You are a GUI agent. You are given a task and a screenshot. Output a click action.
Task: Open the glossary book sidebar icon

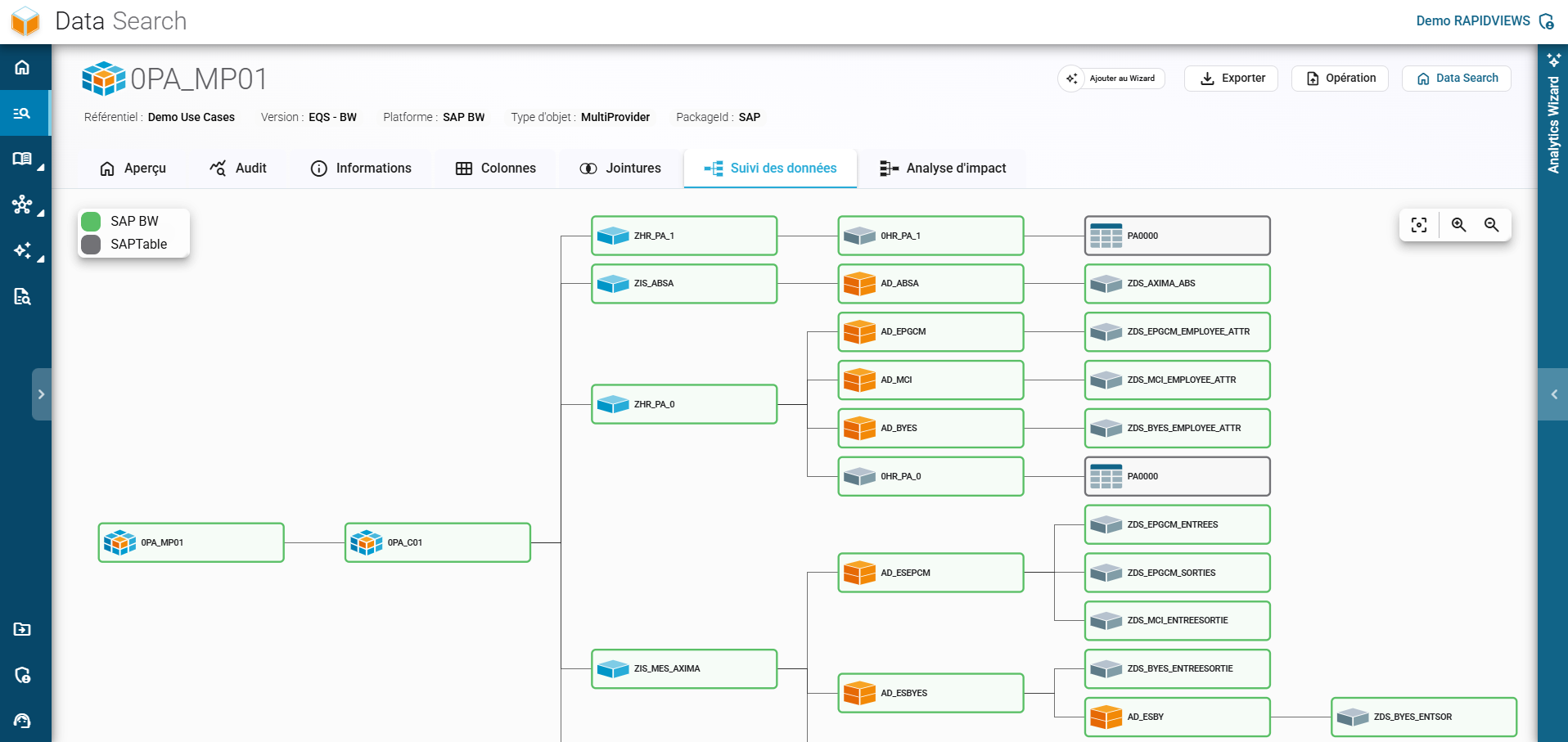click(x=22, y=159)
